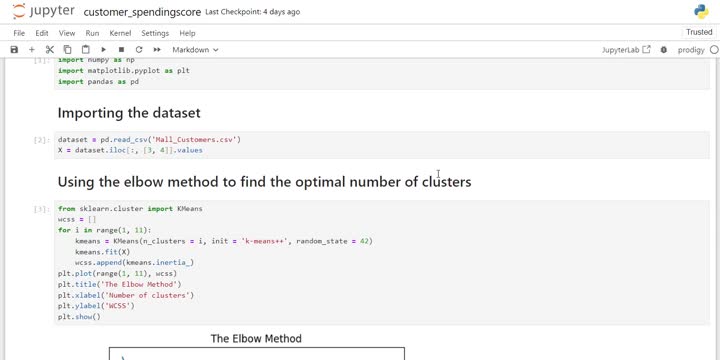Run the current cell play button
Image resolution: width=720 pixels, height=360 pixels.
tap(103, 50)
